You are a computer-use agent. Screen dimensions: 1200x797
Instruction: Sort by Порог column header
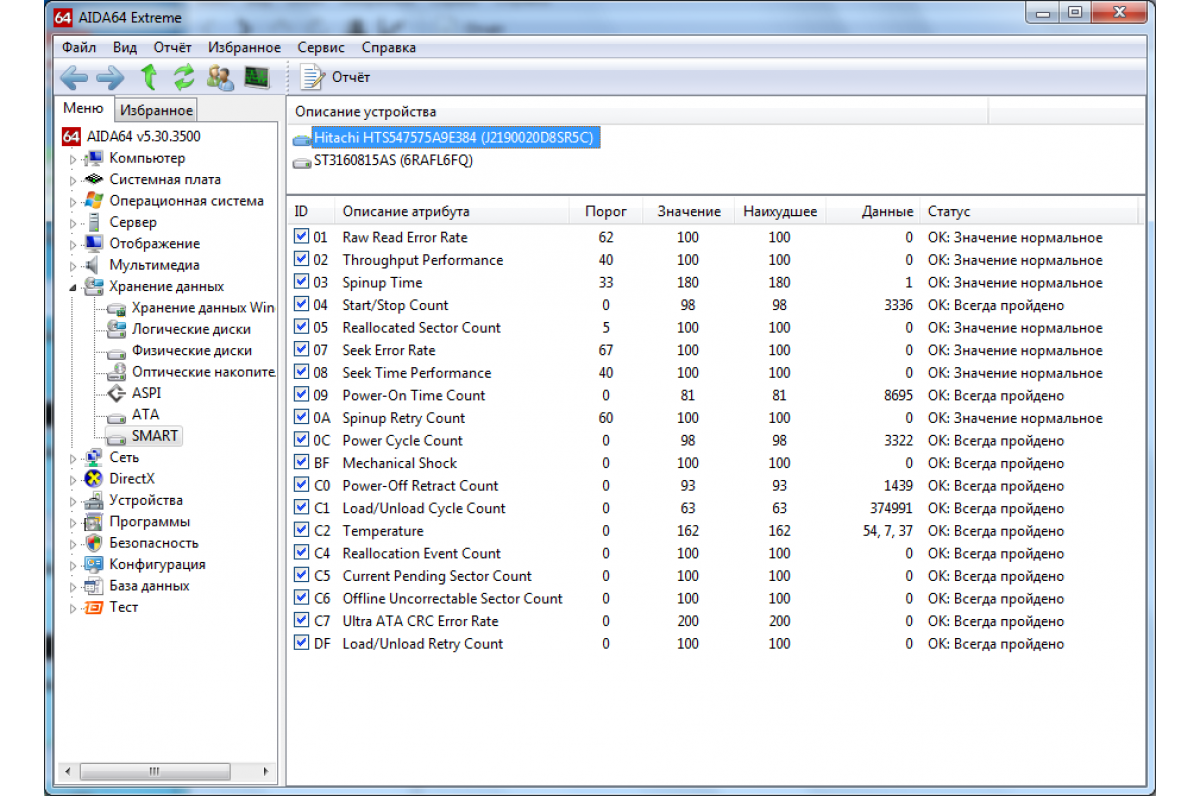tap(606, 212)
